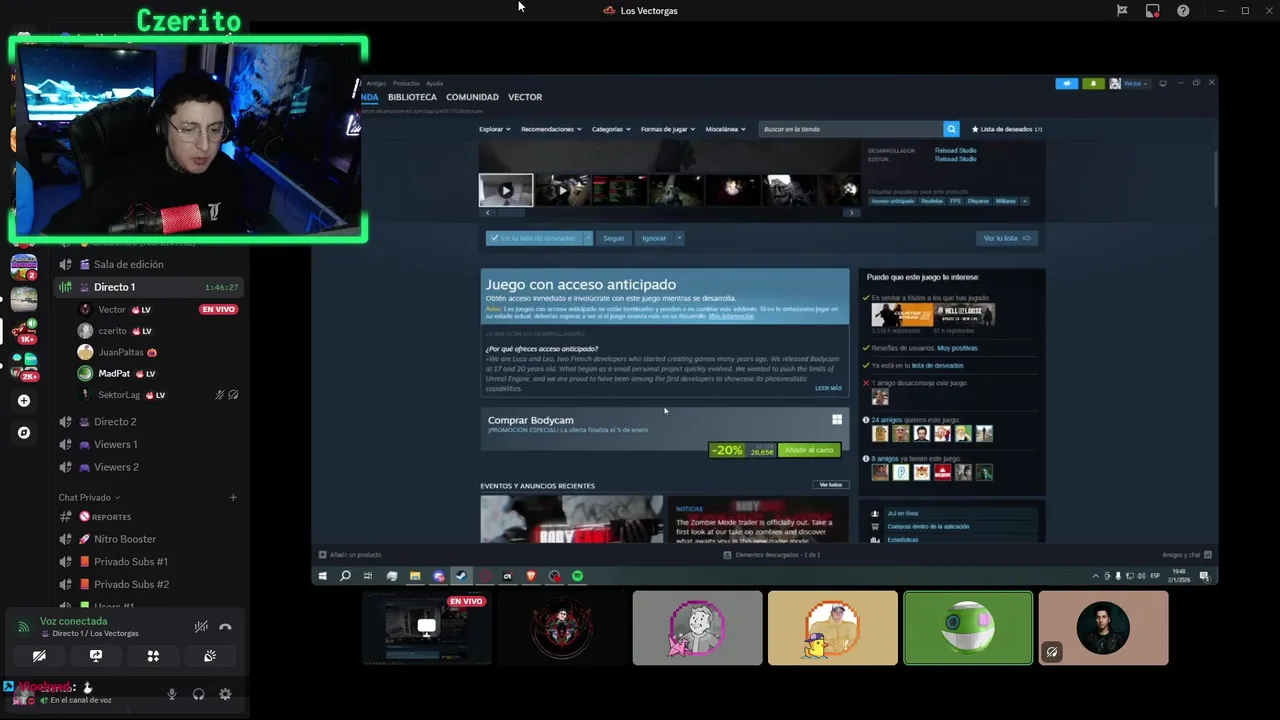Click the Steam store search magnifier button
Image resolution: width=1280 pixels, height=720 pixels.
tap(951, 129)
